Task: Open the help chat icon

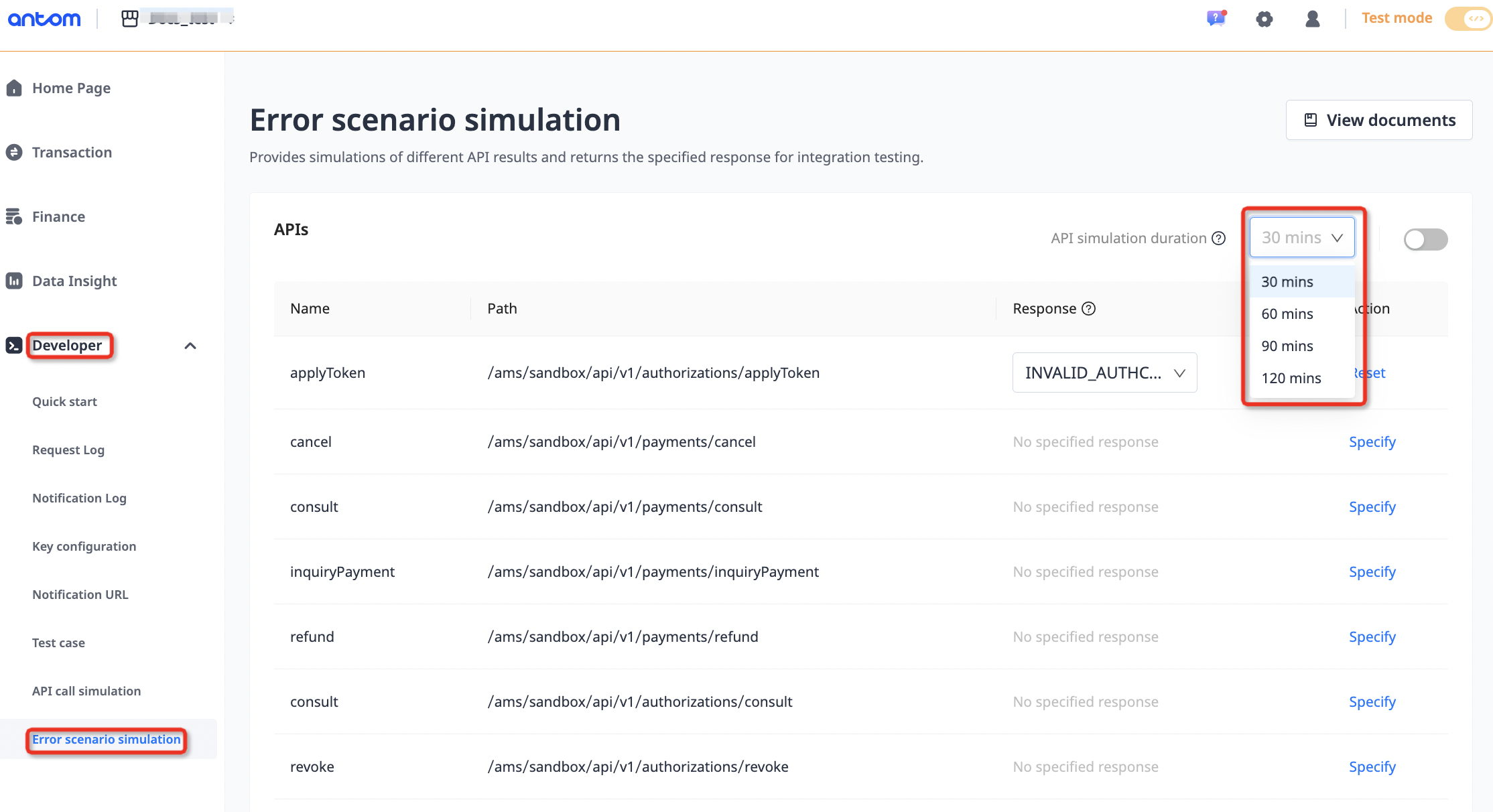Action: pos(1216,18)
